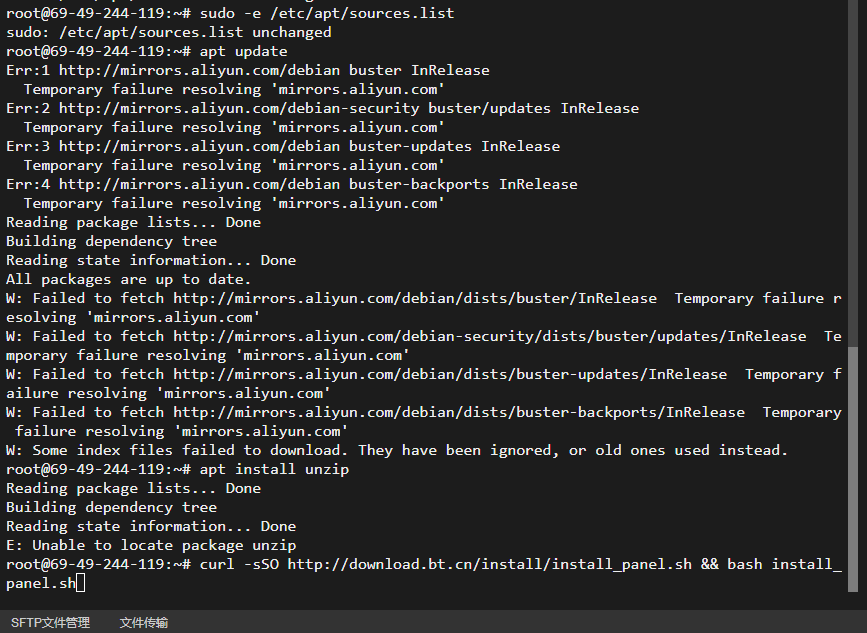Click the dists/buster/InRelease failed fetch URL
This screenshot has height=633, width=867.
click(415, 299)
